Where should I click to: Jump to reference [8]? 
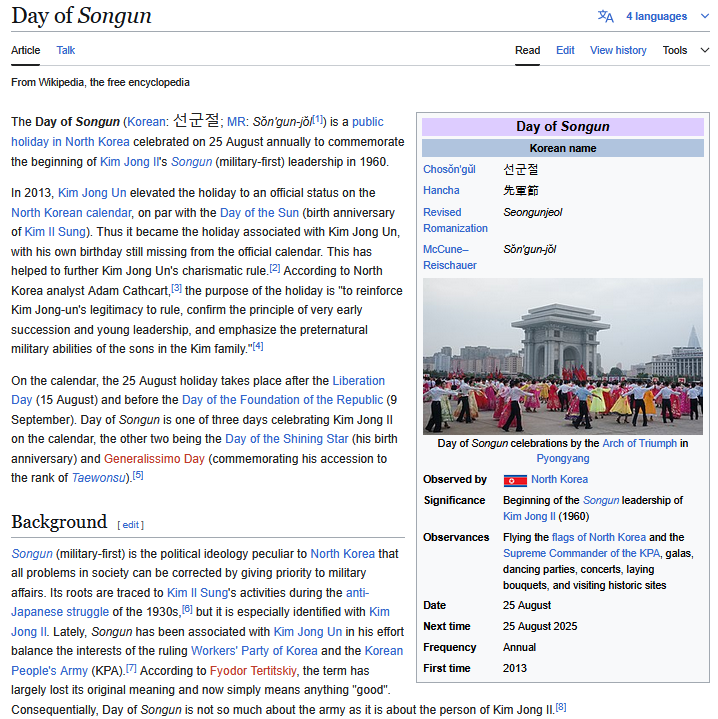tap(561, 707)
